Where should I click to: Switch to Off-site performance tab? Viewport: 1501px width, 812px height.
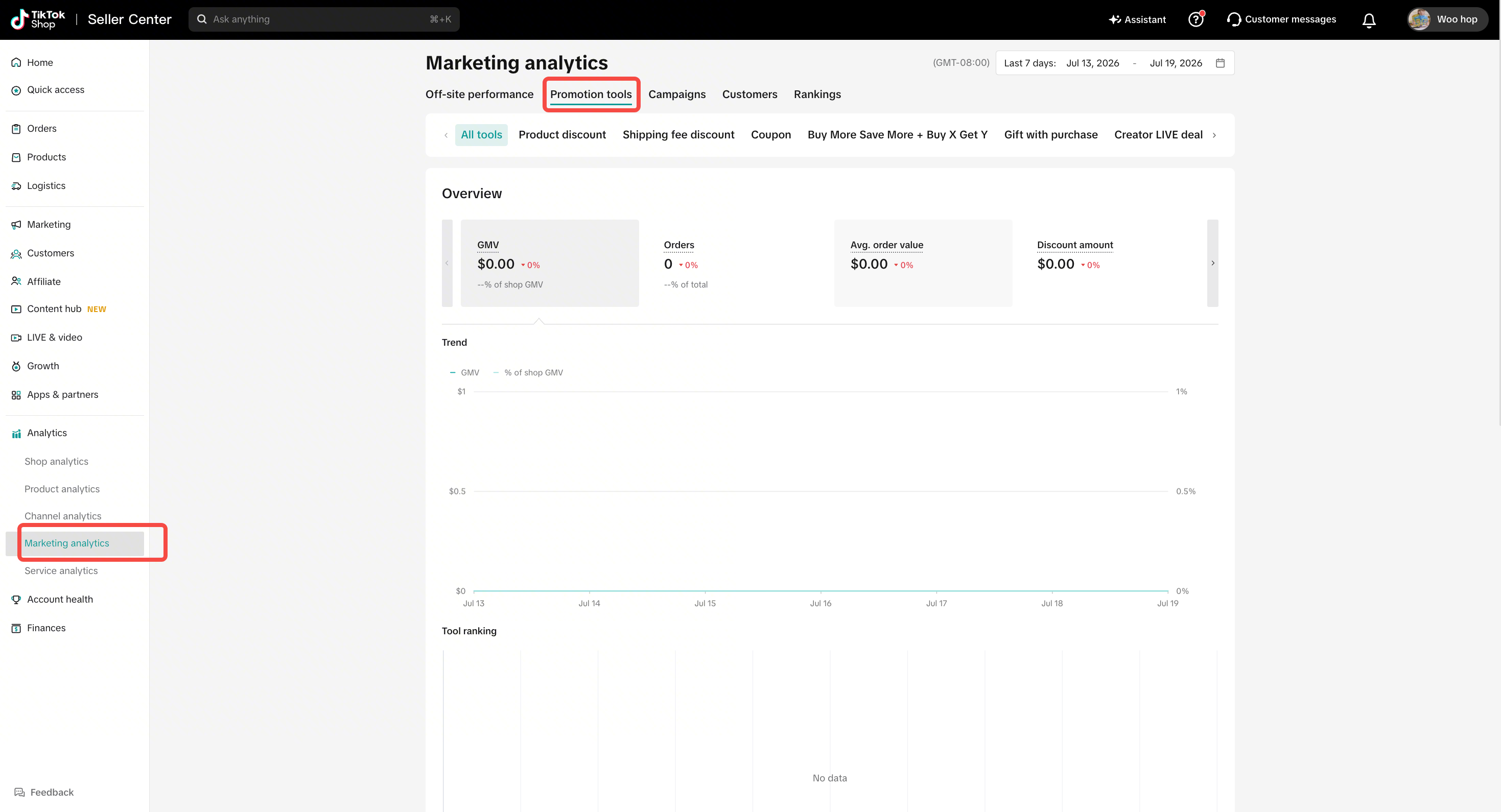(x=479, y=94)
